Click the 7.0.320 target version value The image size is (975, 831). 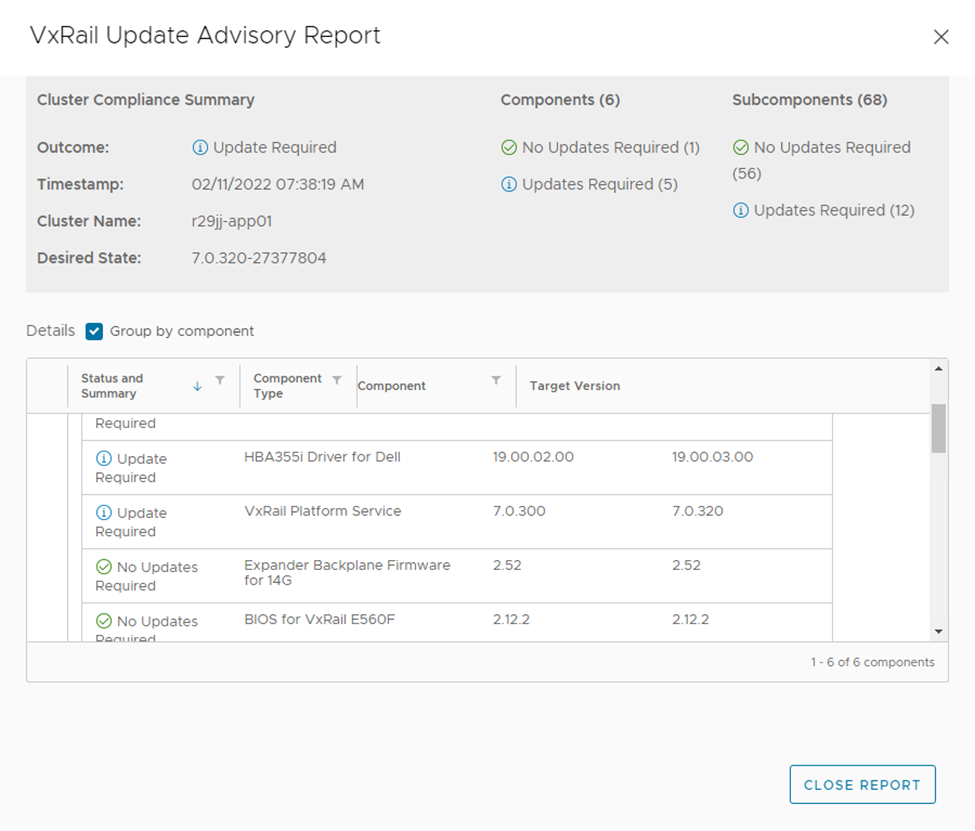coord(698,511)
